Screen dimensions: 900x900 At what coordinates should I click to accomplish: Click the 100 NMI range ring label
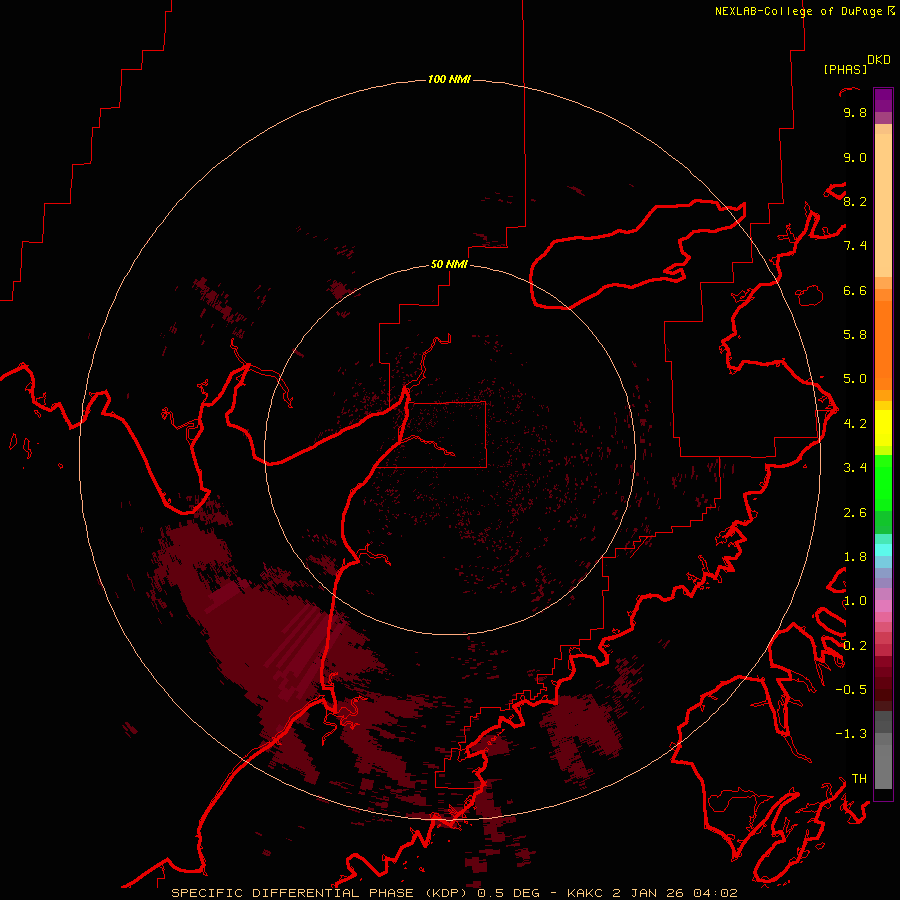[x=449, y=79]
